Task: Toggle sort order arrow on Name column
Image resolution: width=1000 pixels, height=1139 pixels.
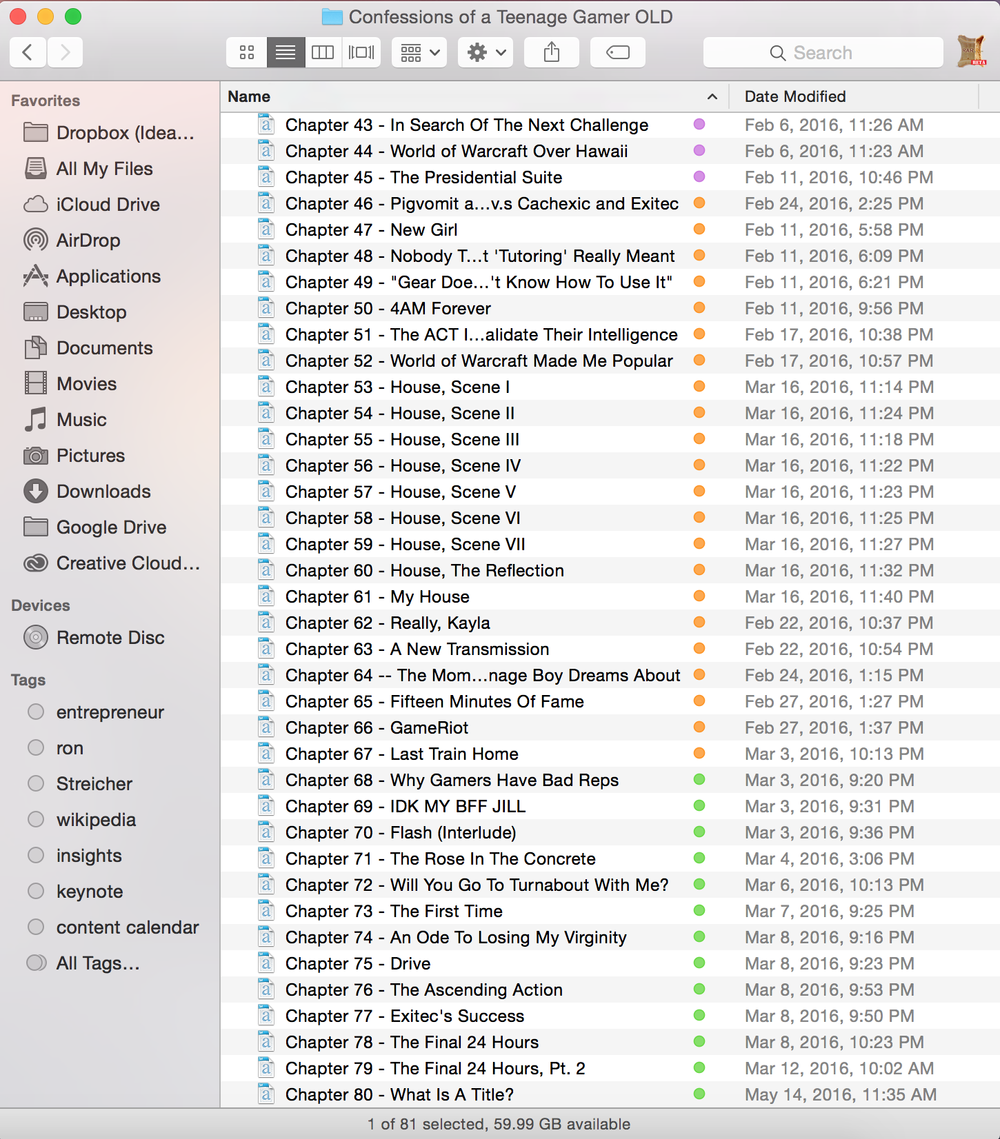Action: tap(712, 97)
